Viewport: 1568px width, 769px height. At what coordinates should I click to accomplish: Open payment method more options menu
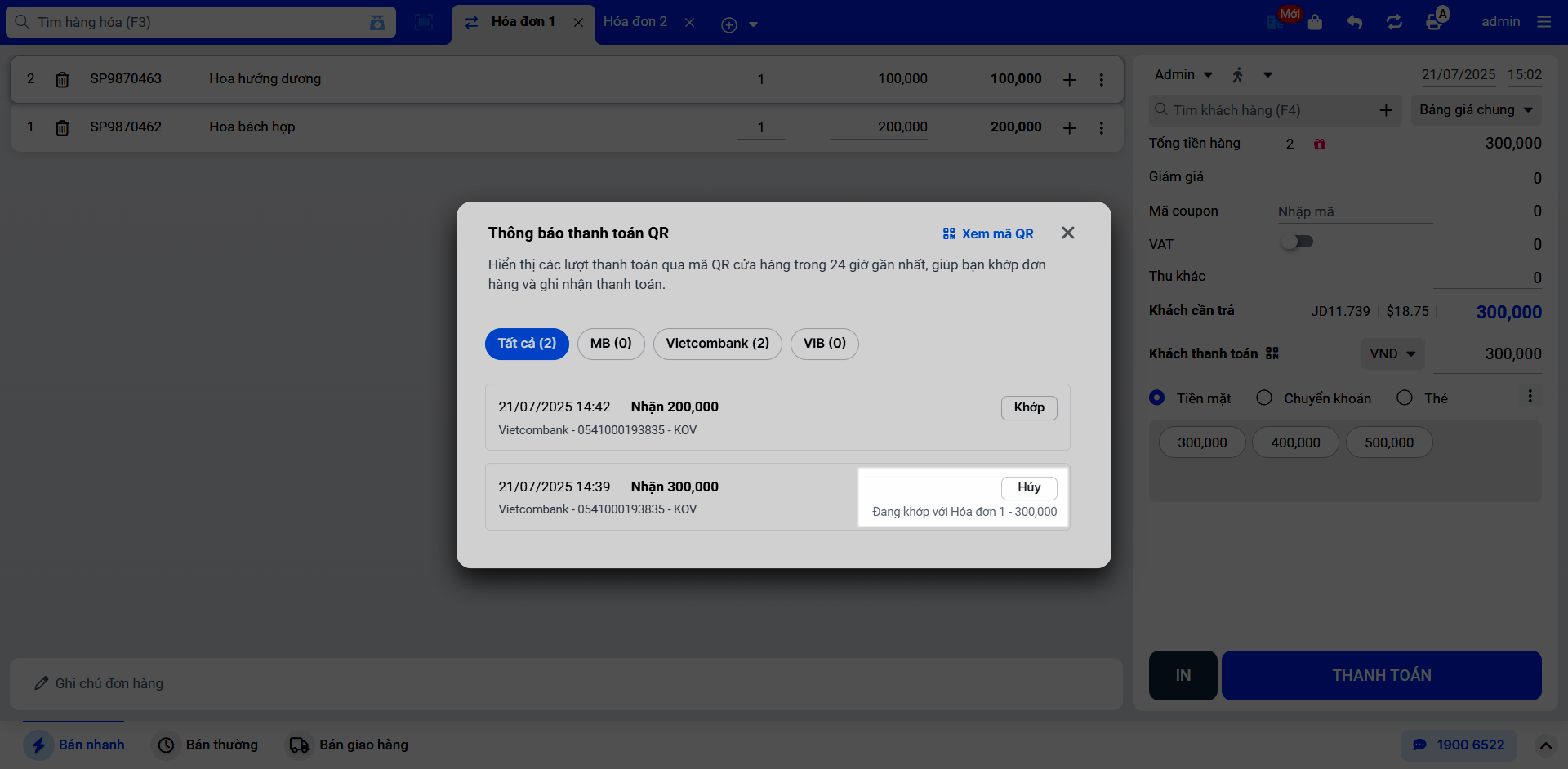coord(1530,397)
